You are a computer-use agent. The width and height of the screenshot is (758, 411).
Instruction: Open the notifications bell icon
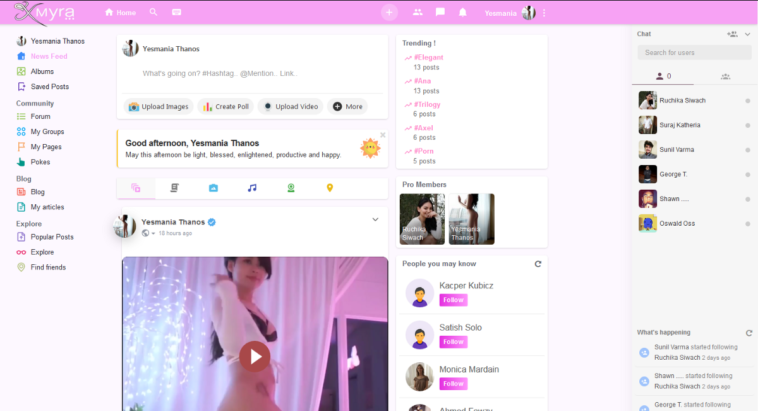[462, 12]
